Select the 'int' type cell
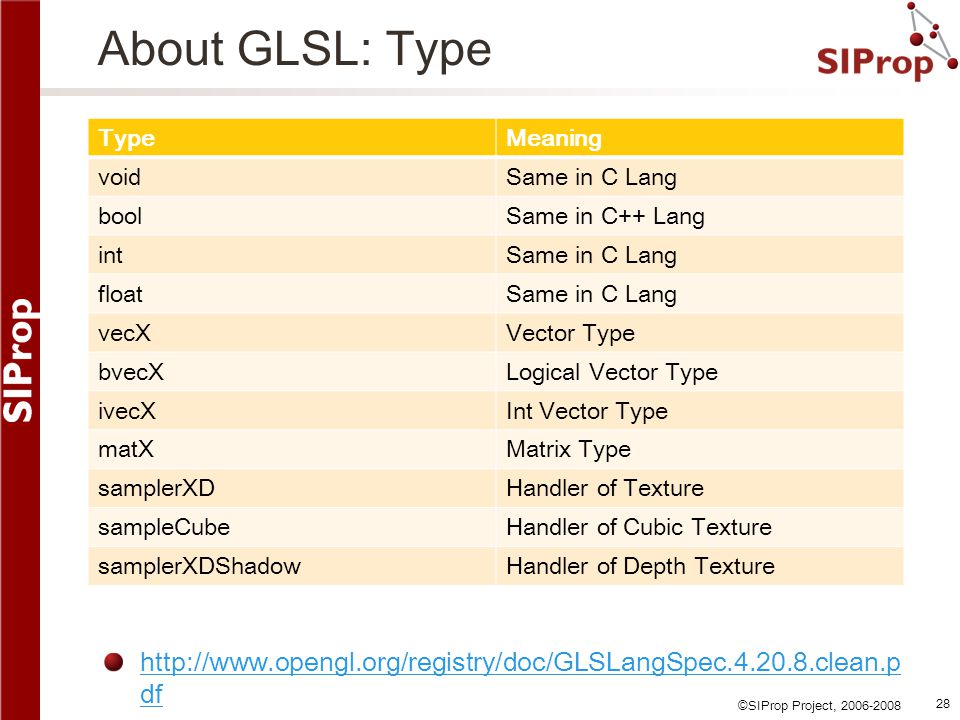The height and width of the screenshot is (720, 960). click(x=292, y=255)
